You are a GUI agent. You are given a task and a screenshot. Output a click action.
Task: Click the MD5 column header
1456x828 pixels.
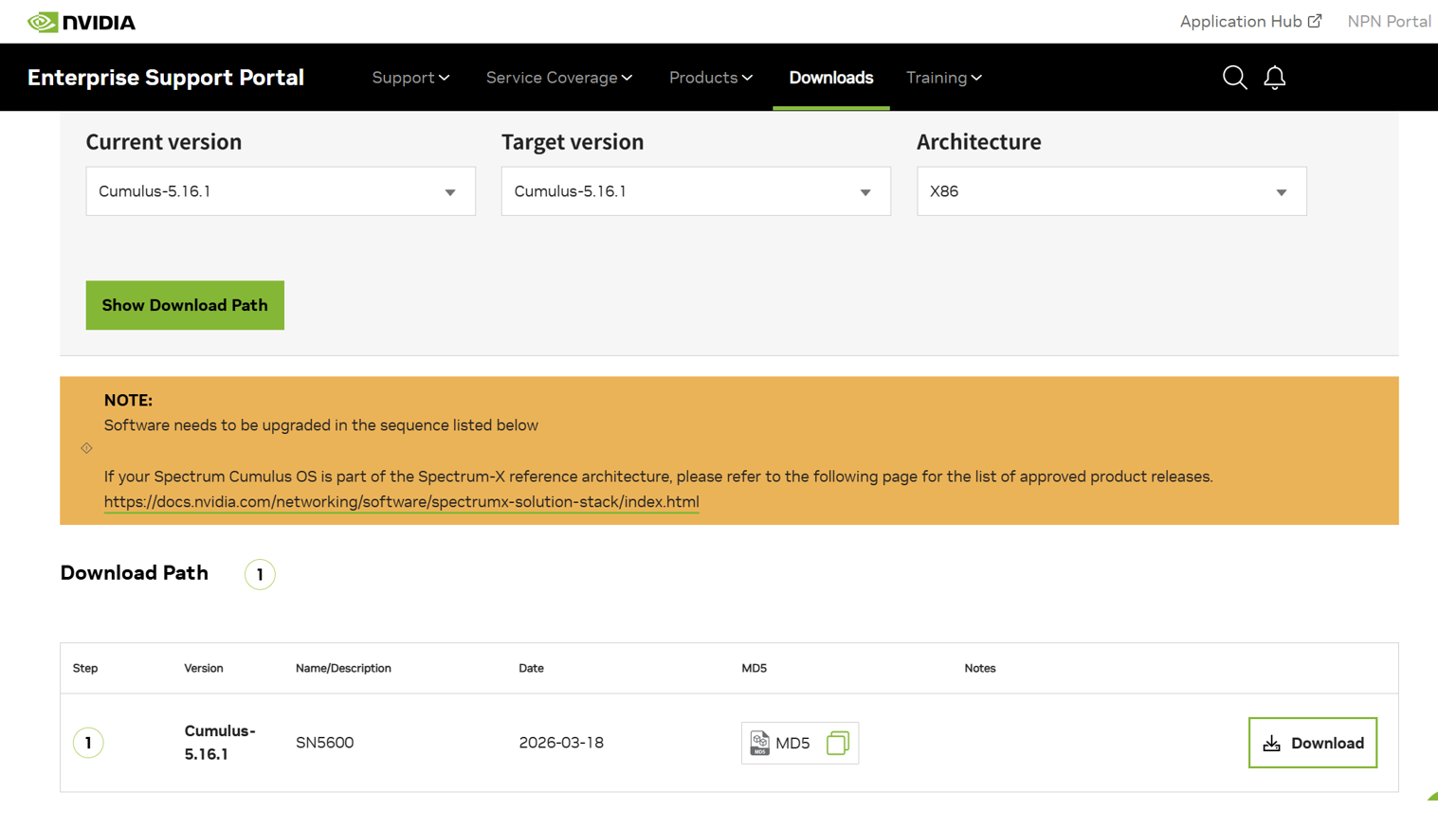tap(754, 669)
